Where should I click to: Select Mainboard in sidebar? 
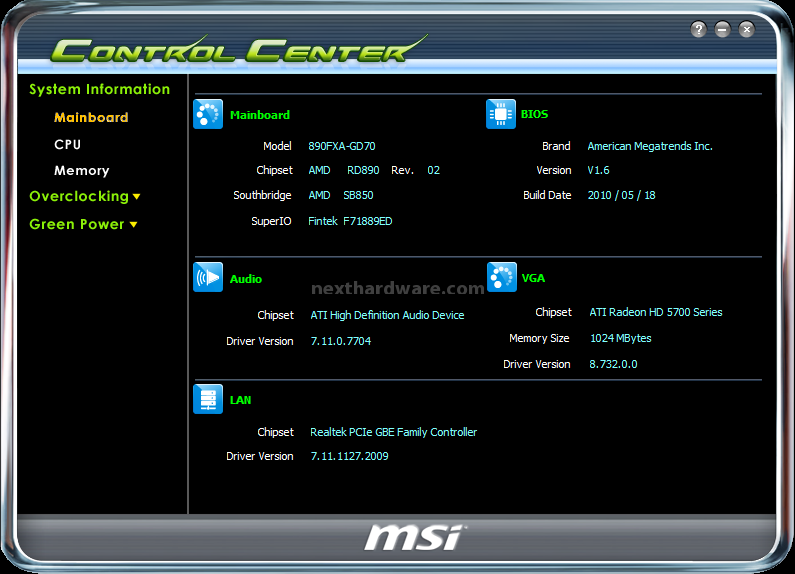tap(91, 118)
